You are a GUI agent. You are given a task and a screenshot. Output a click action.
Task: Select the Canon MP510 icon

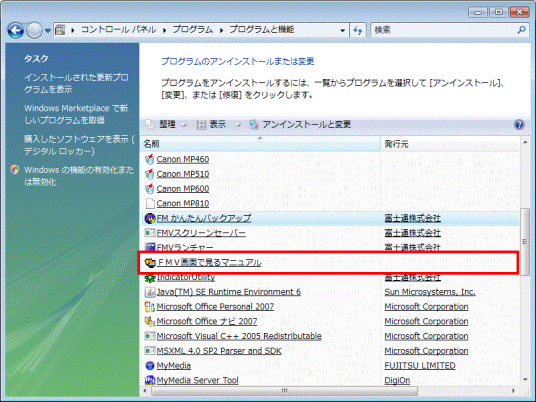149,174
